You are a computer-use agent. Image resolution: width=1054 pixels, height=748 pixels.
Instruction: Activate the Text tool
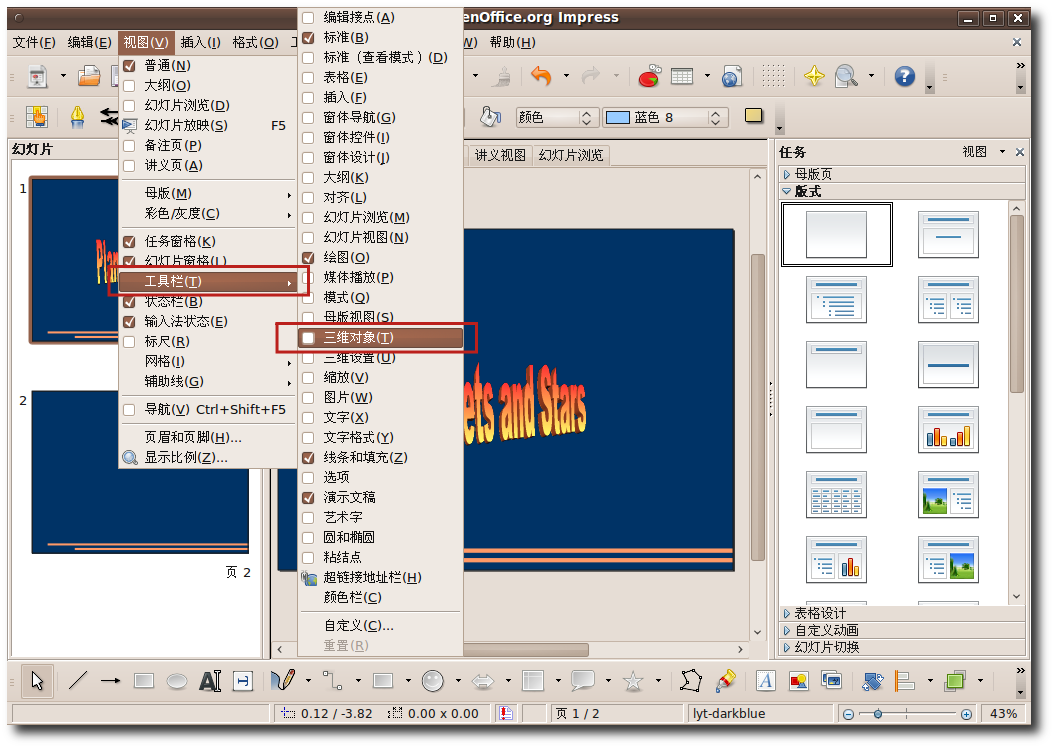coord(210,681)
